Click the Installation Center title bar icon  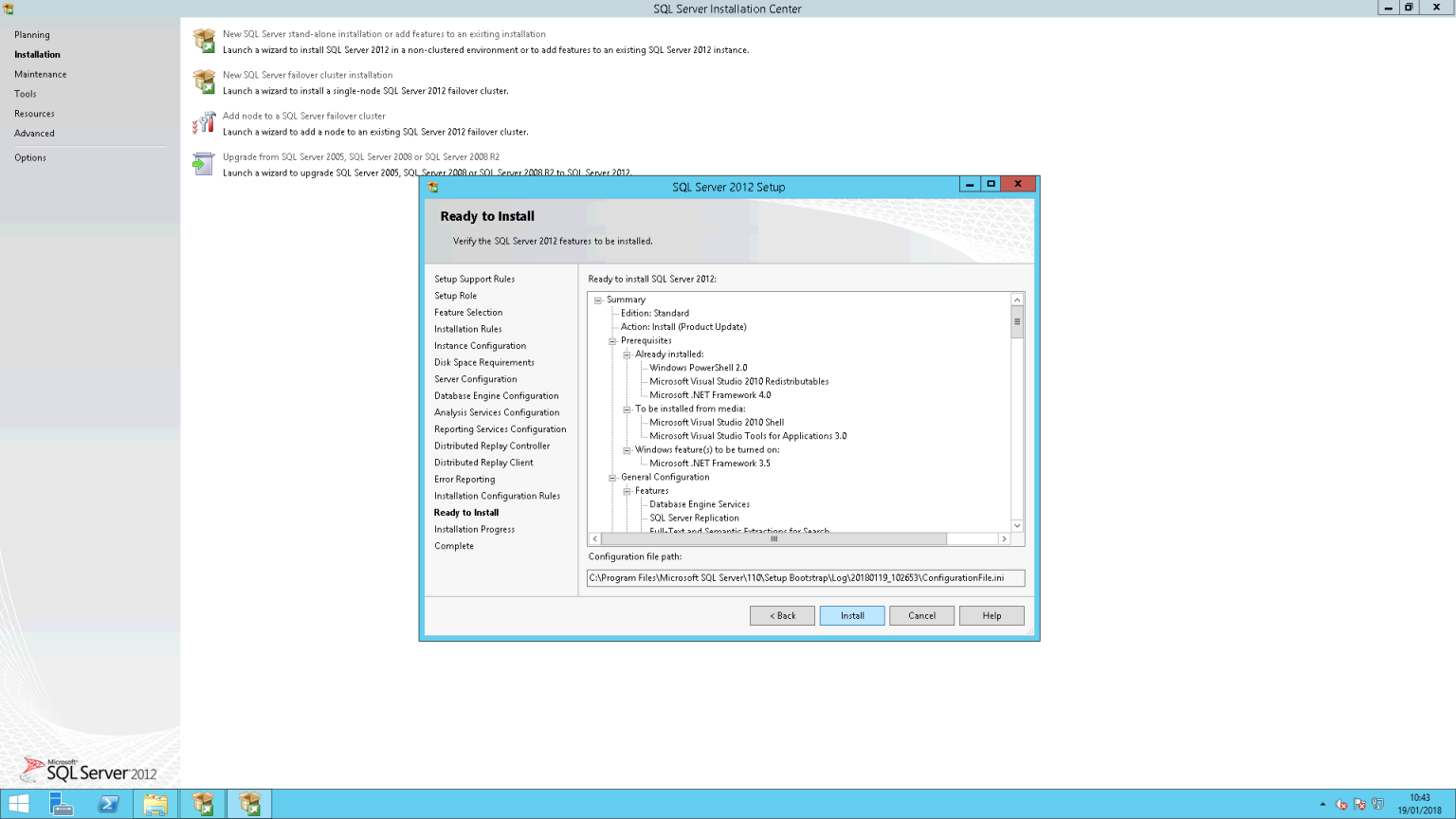(8, 9)
